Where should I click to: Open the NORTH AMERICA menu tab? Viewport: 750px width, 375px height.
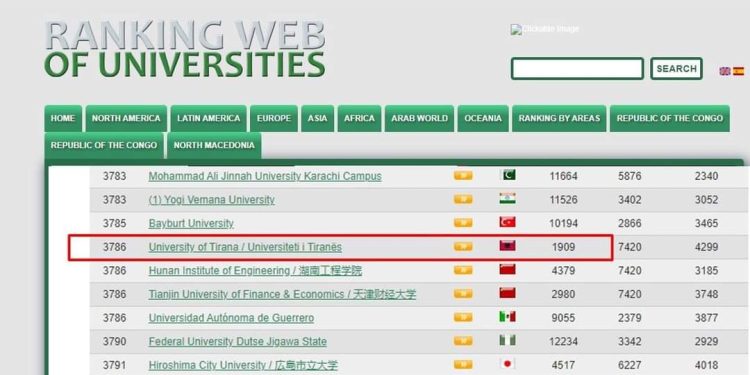pos(126,118)
